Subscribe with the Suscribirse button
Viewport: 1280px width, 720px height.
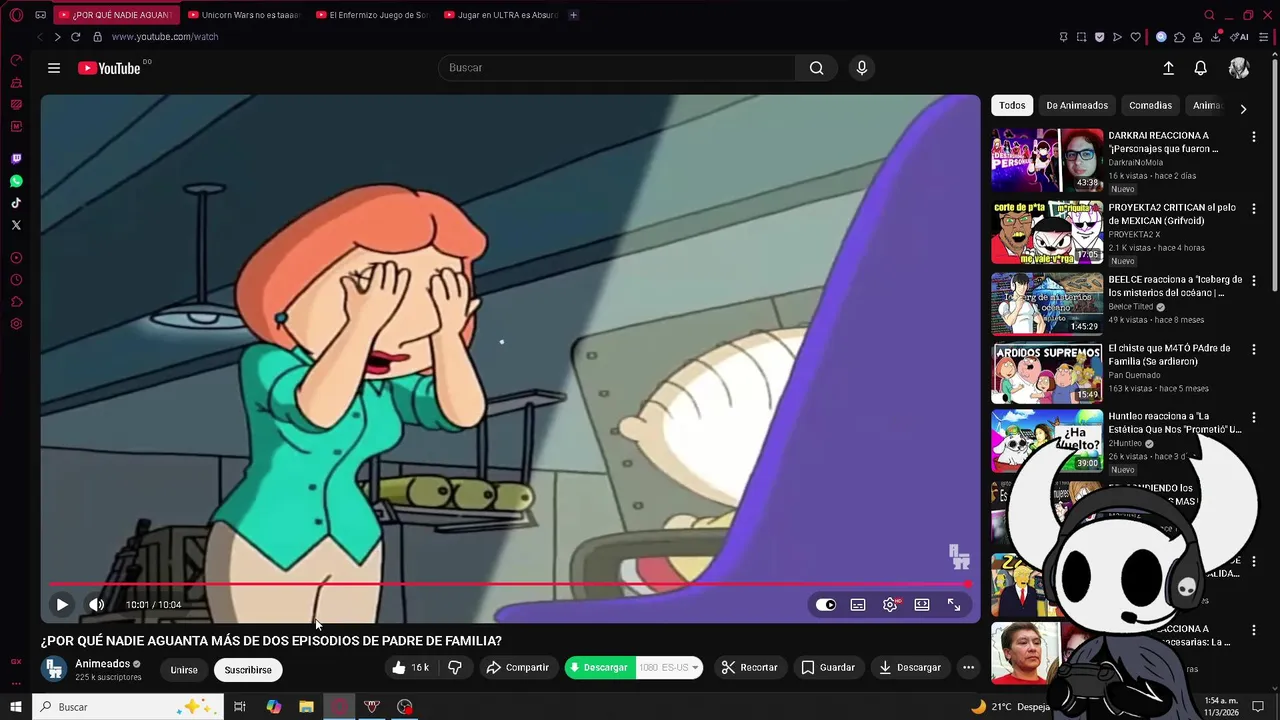(248, 670)
